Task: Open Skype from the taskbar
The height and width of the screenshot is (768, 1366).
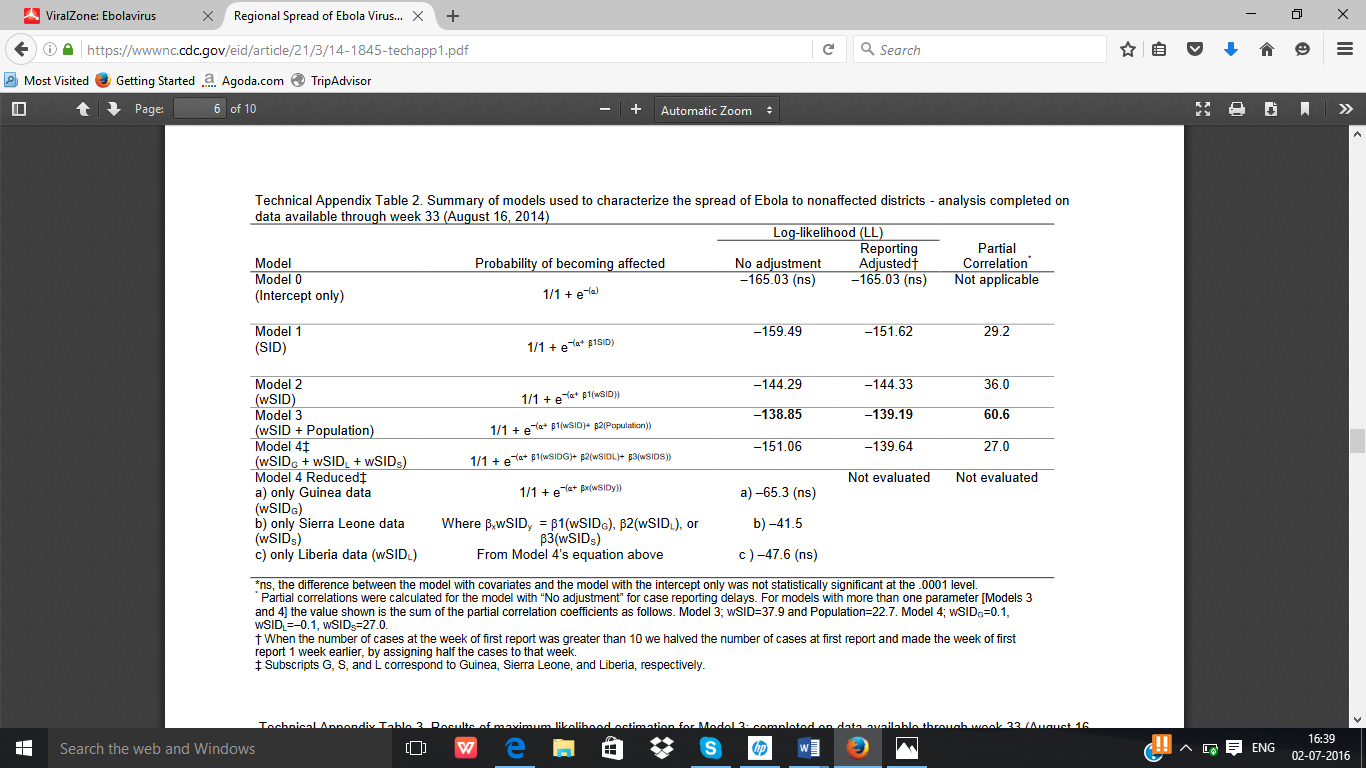Action: [x=711, y=748]
